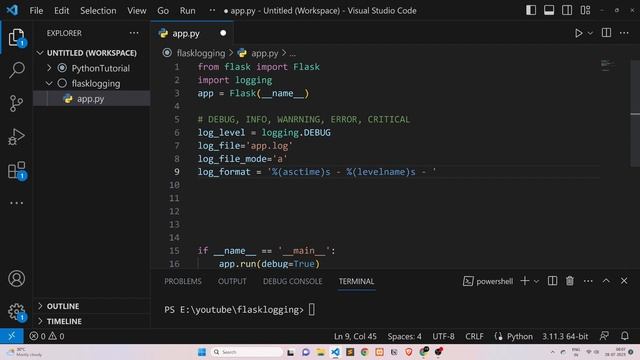Expand the TIMELINE section
This screenshot has width=640, height=360.
click(91, 321)
